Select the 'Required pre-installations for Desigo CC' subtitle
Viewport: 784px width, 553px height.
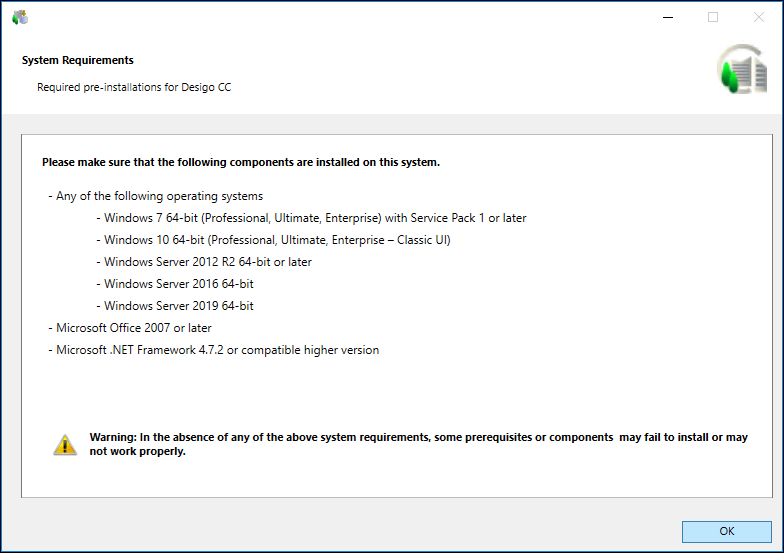click(x=134, y=87)
